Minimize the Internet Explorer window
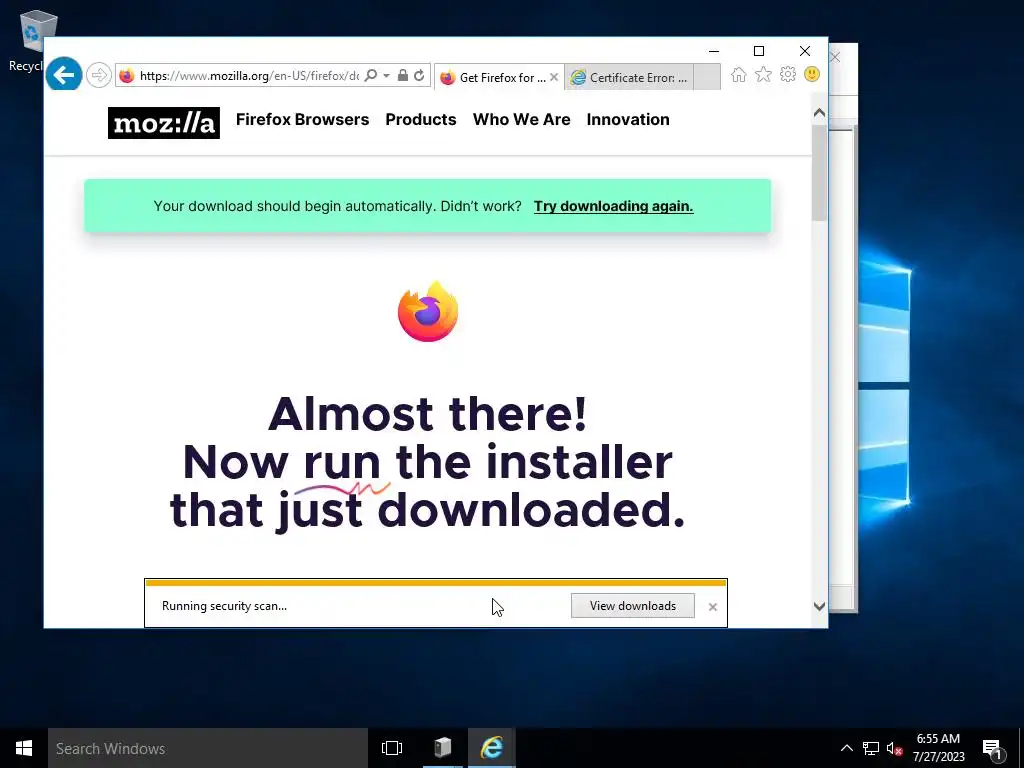The height and width of the screenshot is (768, 1024). 714,51
